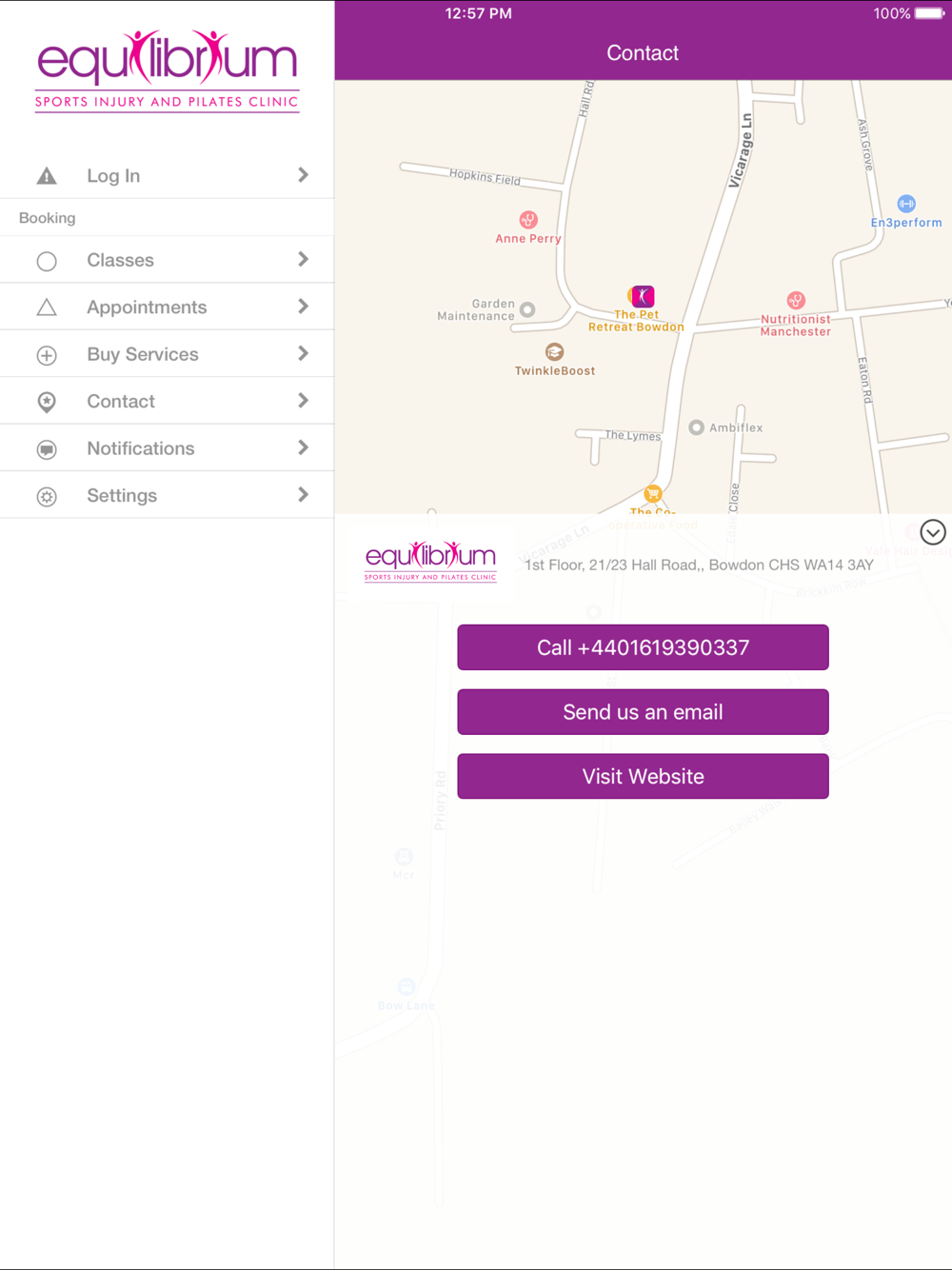This screenshot has height=1270, width=952.
Task: Select the Settings menu item
Action: pyautogui.click(x=167, y=495)
